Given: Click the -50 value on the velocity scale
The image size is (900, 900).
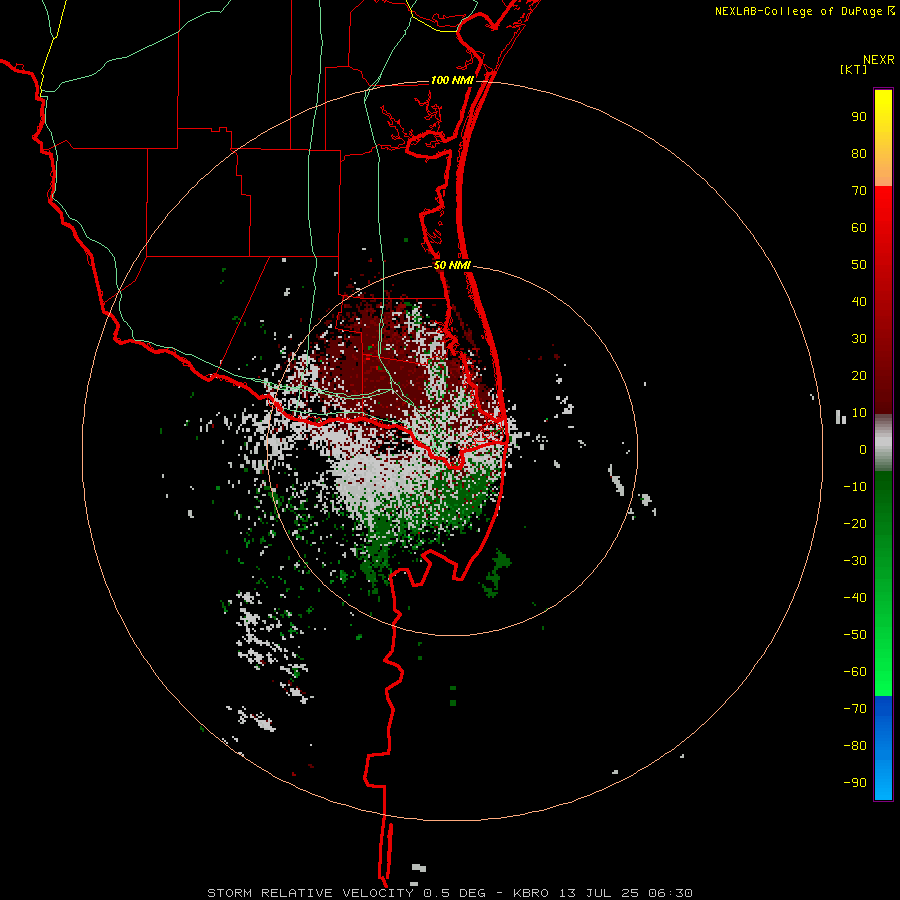Looking at the screenshot, I should click(855, 635).
